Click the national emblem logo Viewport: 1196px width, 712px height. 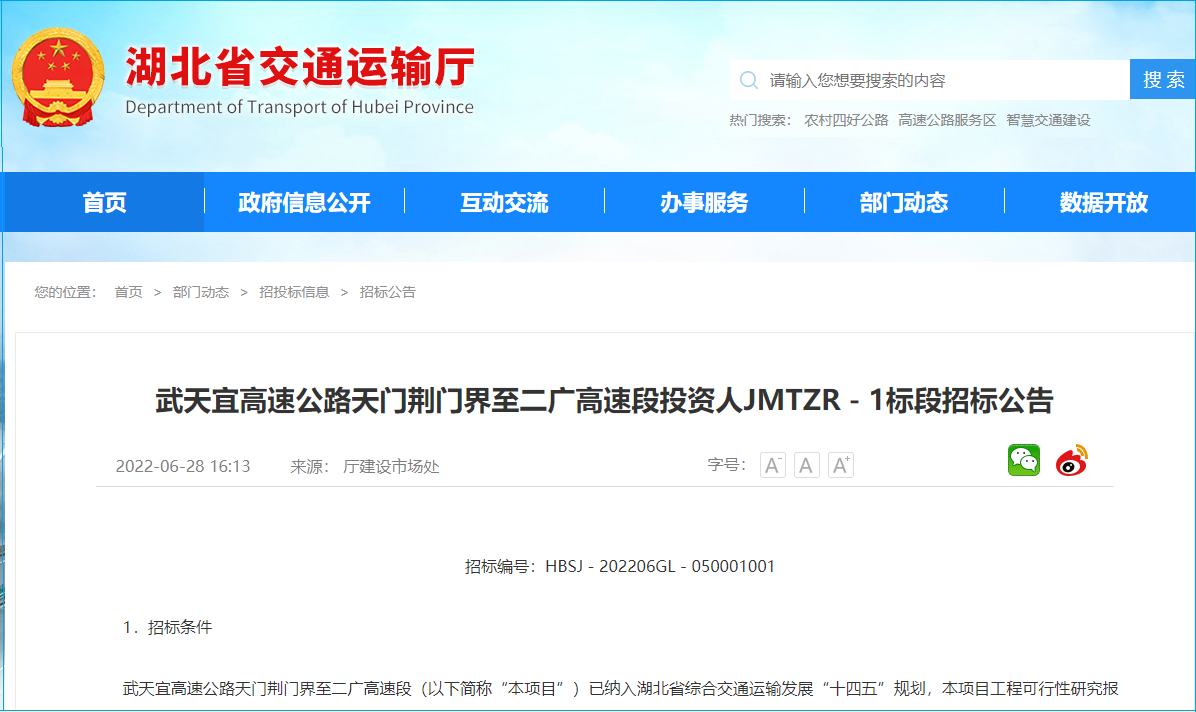click(58, 78)
